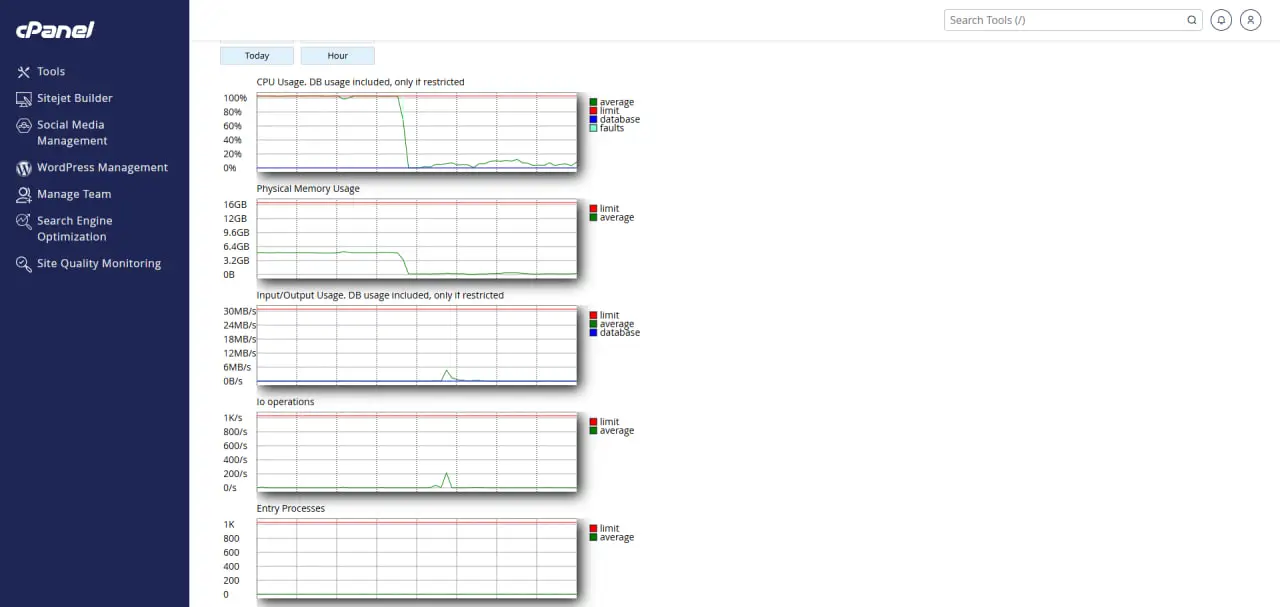Screen dimensions: 1280x607
Task: Click the Sitejet Builder monitor icon
Action: [24, 99]
